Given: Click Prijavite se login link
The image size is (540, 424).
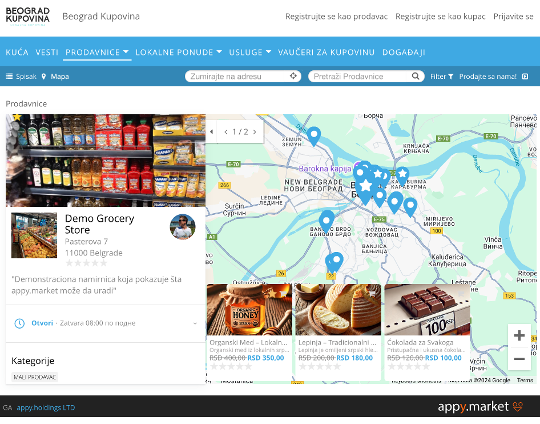Looking at the screenshot, I should pos(513,16).
